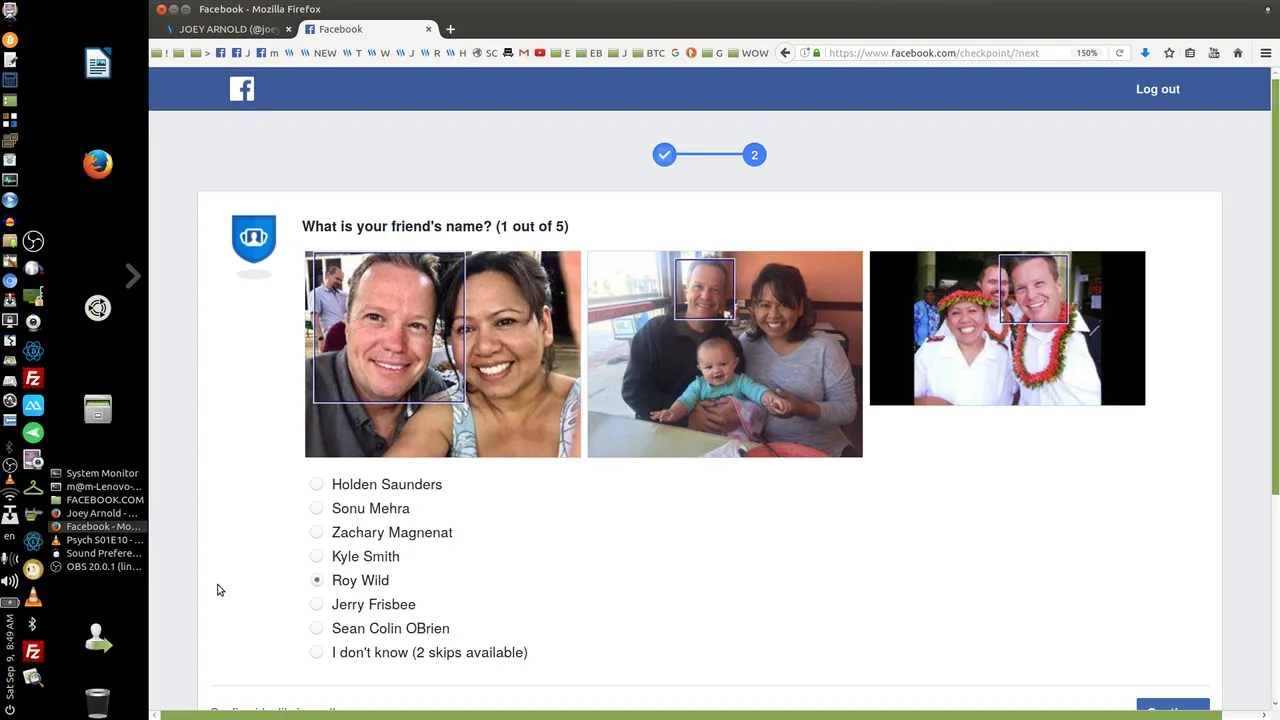The image size is (1280, 720).
Task: Click the Log out link
Action: pos(1157,89)
